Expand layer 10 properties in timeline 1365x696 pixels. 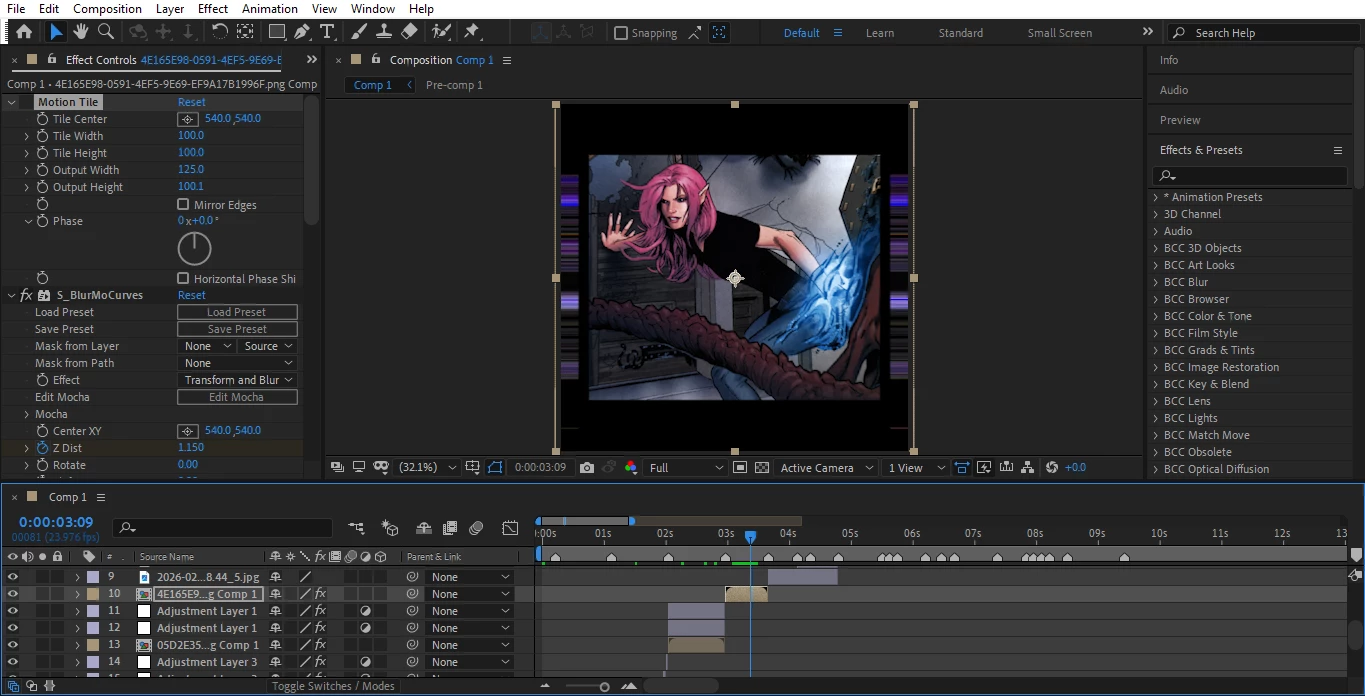click(x=77, y=594)
